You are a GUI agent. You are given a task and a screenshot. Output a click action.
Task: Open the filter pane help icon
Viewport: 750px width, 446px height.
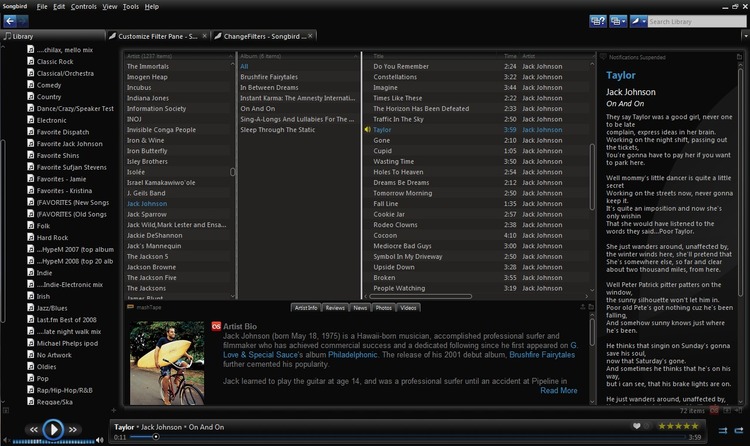pyautogui.click(x=598, y=21)
